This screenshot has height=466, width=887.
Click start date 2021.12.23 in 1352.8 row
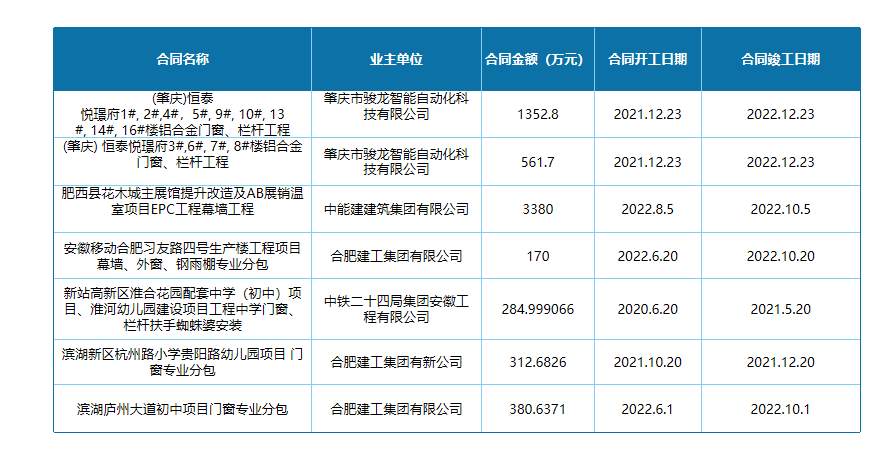click(x=647, y=114)
